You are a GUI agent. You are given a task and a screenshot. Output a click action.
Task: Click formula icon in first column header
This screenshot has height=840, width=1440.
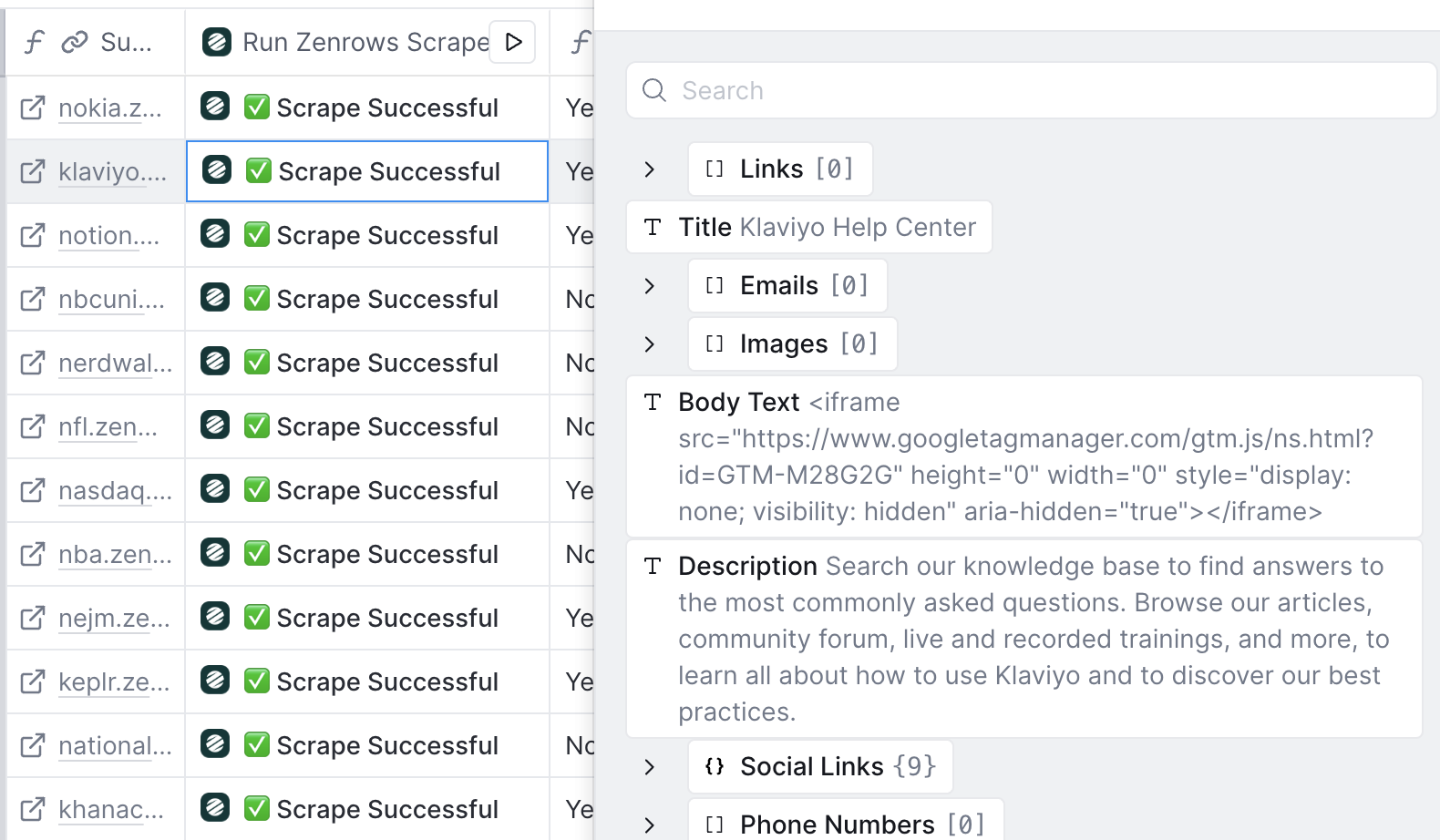[x=34, y=42]
